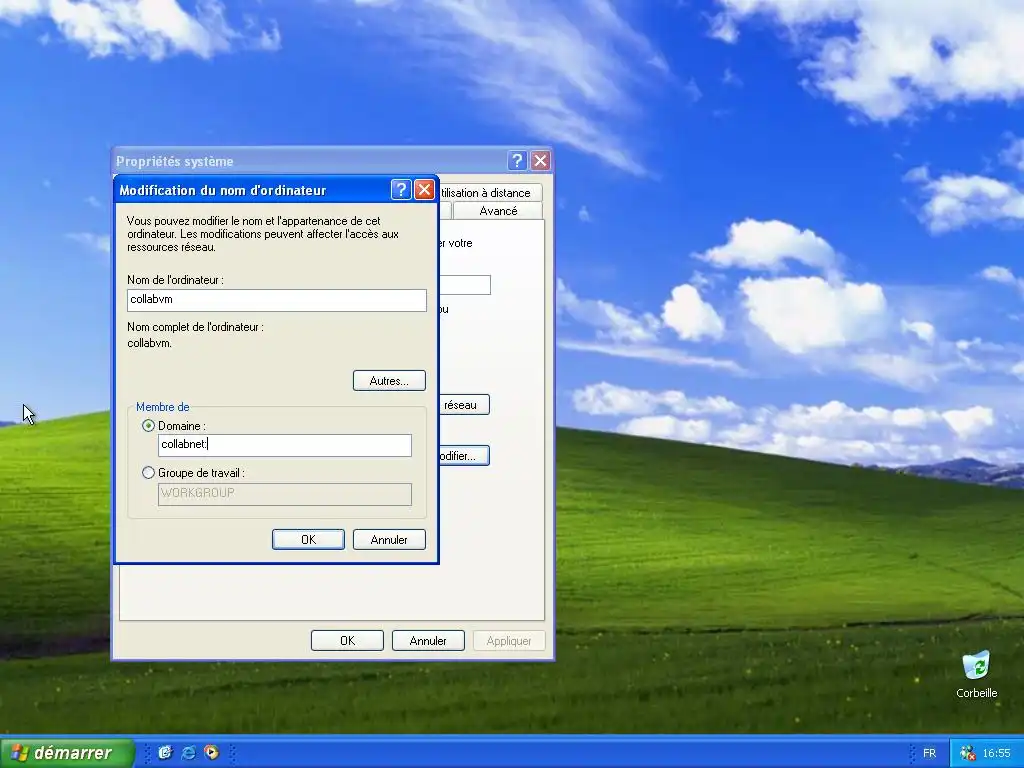Click the taskbar clock showing 16:55
The height and width of the screenshot is (768, 1024).
[996, 754]
